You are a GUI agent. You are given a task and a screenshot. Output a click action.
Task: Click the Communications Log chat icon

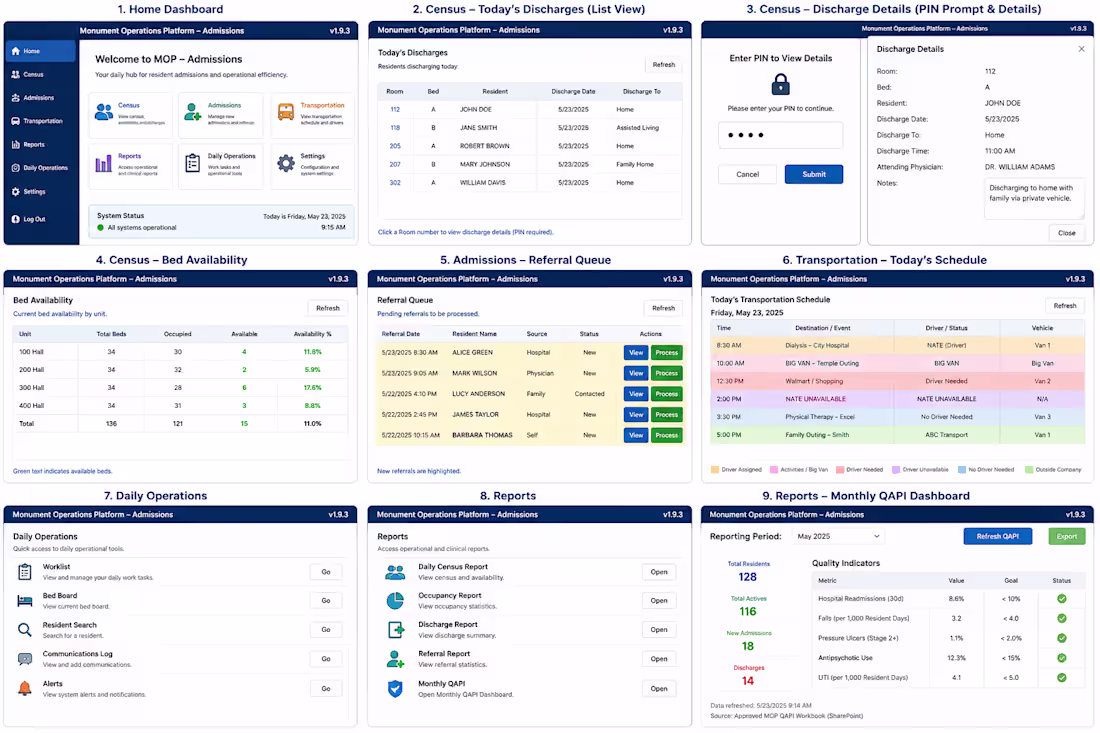25,659
